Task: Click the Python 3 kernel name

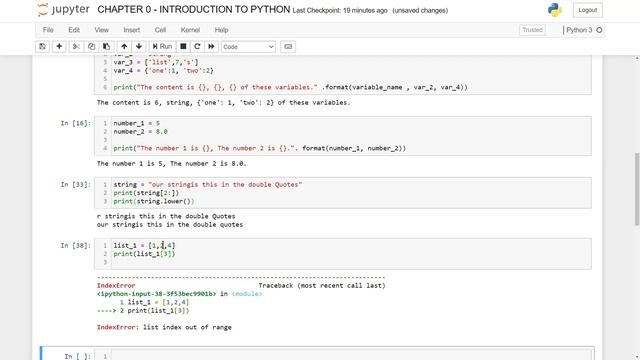Action: 579,30
